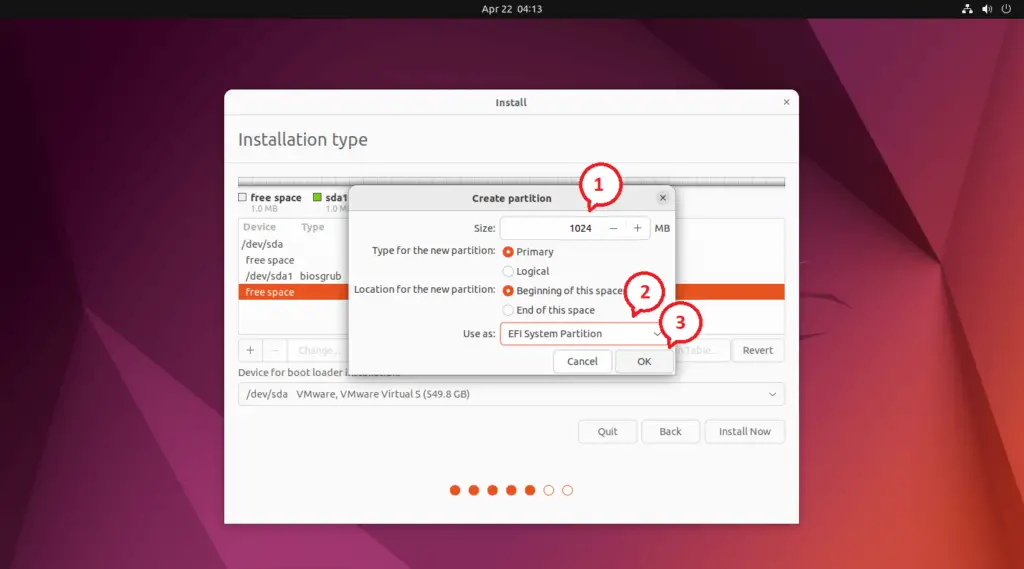Image resolution: width=1024 pixels, height=569 pixels.
Task: Open the Use as EFI System Partition dropdown
Action: coord(584,333)
